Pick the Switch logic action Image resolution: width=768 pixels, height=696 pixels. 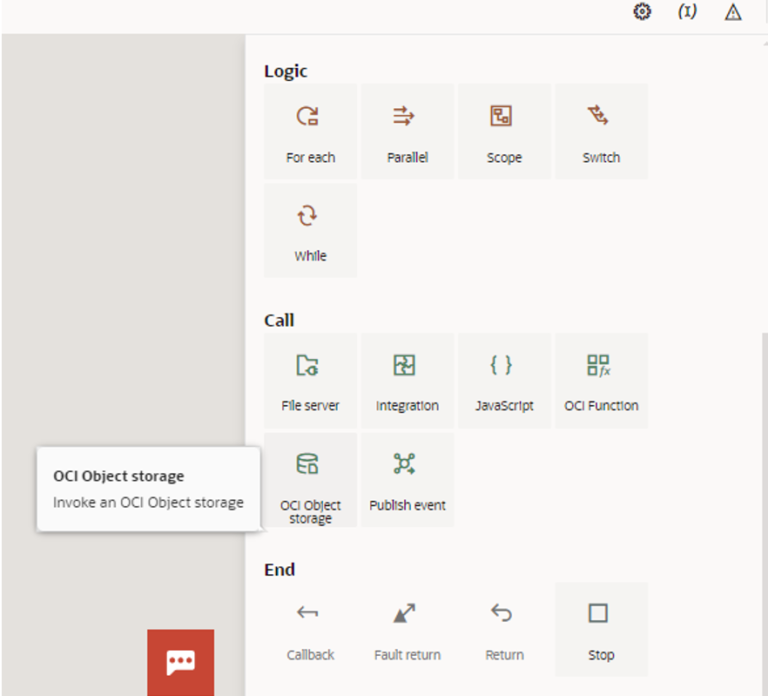(601, 131)
